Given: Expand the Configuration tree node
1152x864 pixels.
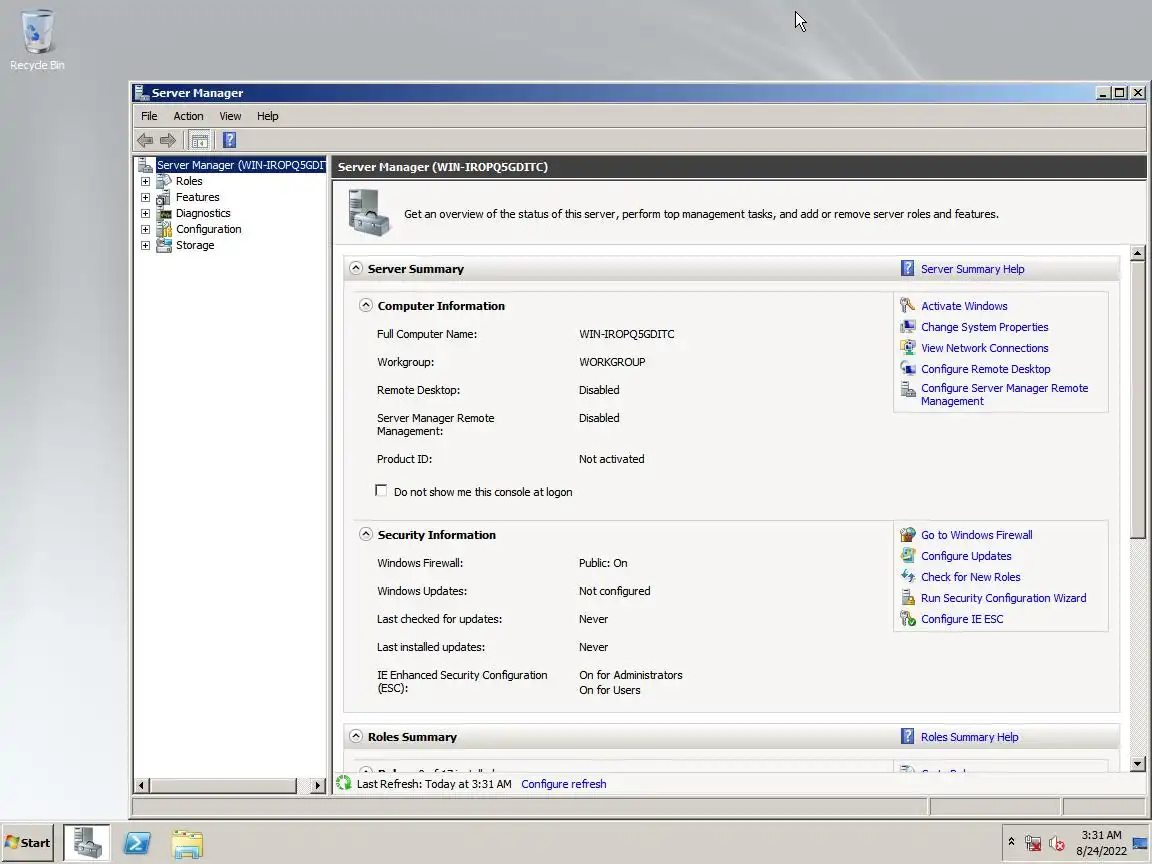Looking at the screenshot, I should [145, 229].
